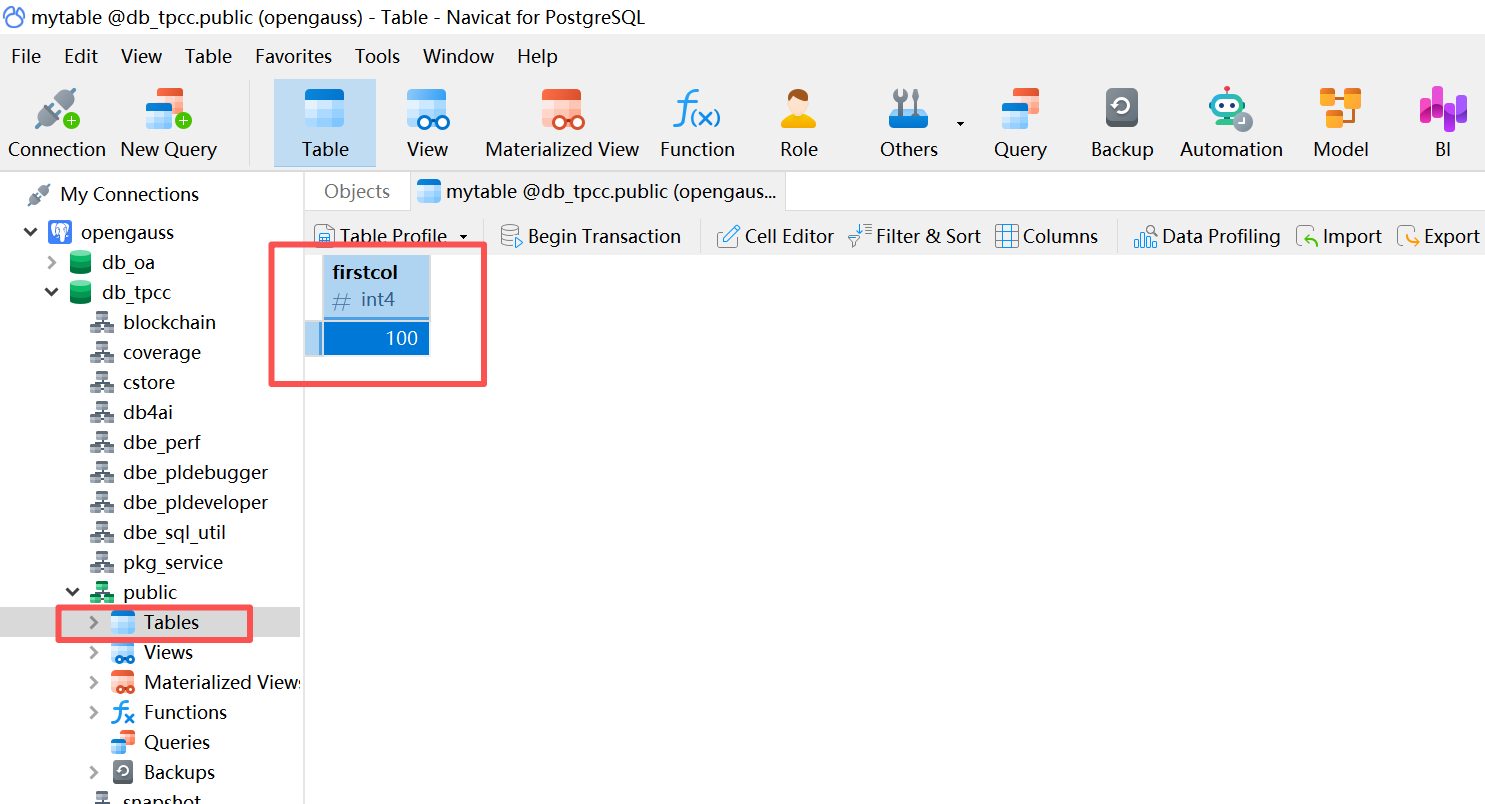The image size is (1485, 804).
Task: Open the BI icon
Action: click(x=1443, y=123)
